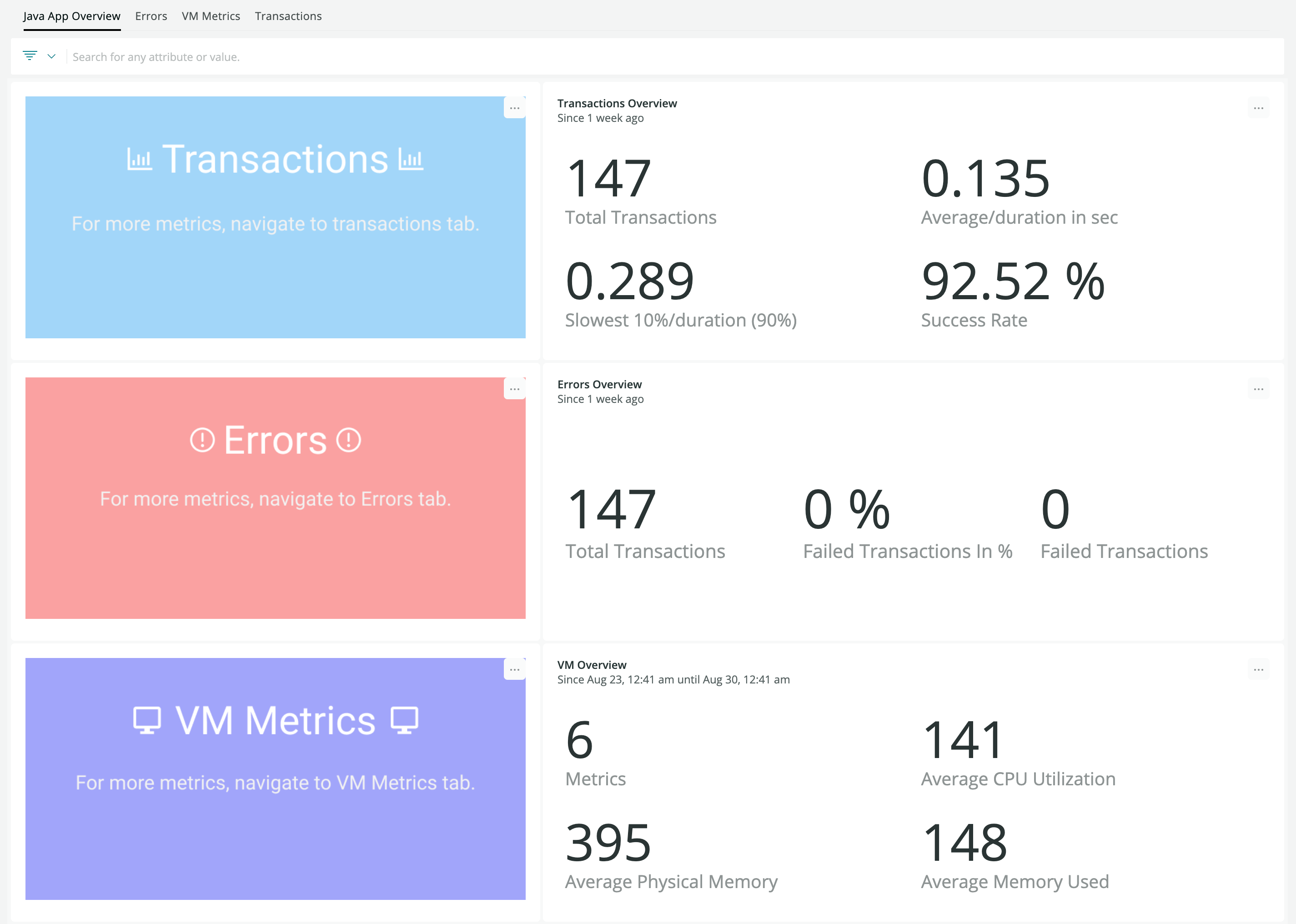Go to the Transactions tab
The image size is (1296, 924).
[x=288, y=16]
